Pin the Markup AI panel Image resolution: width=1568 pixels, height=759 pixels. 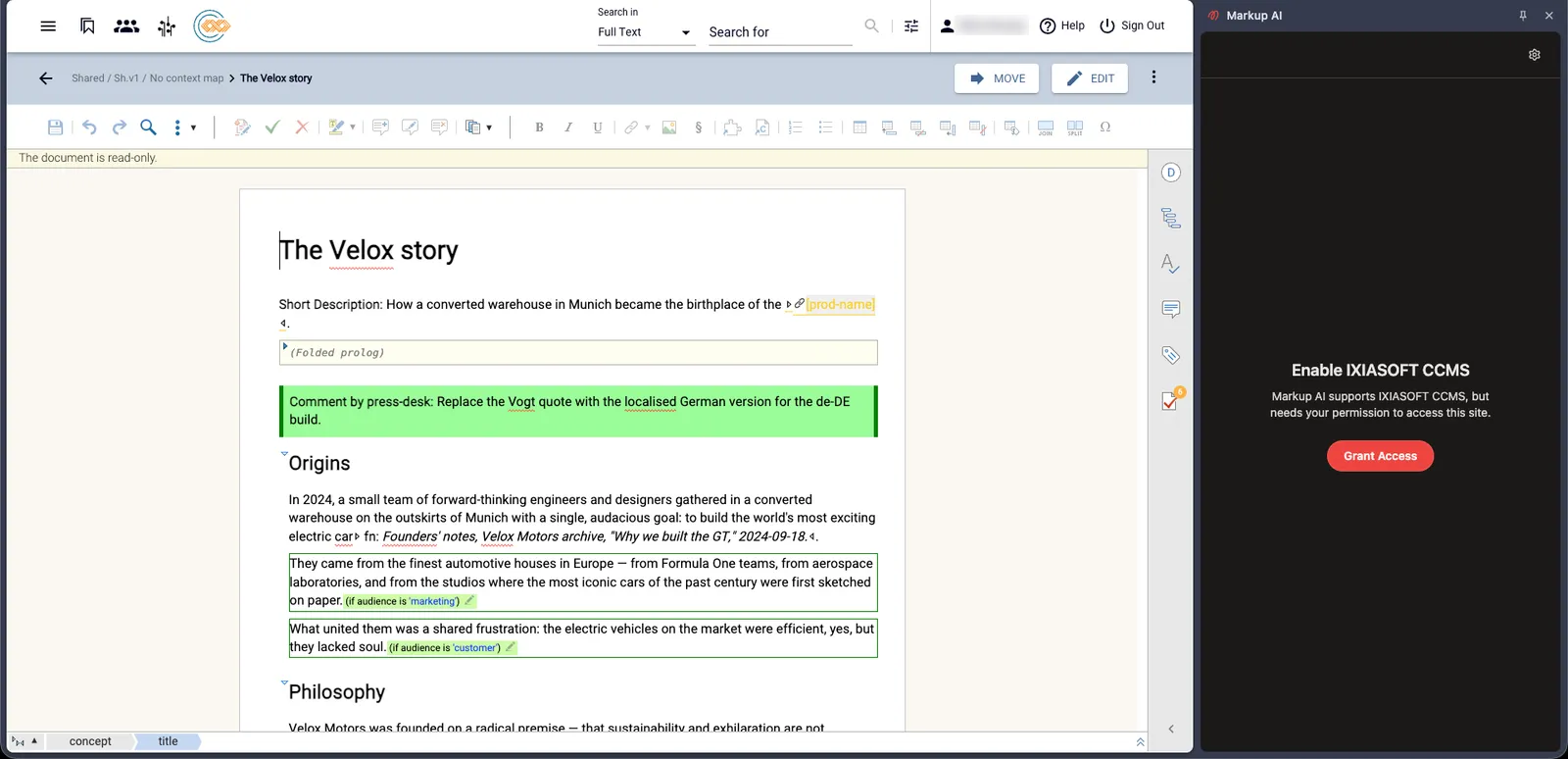click(x=1523, y=16)
